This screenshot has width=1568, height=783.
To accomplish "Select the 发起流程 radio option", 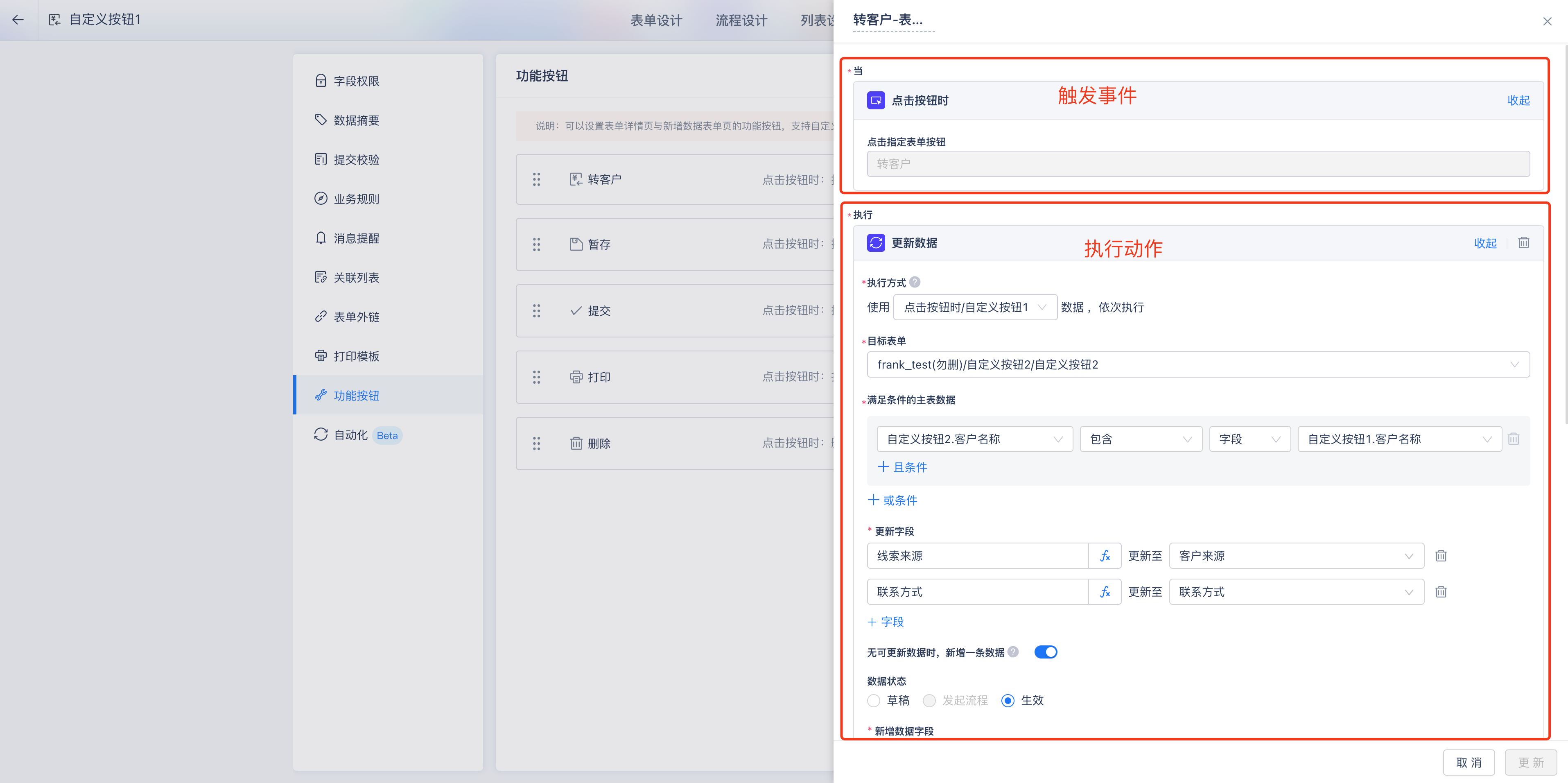I will 929,700.
